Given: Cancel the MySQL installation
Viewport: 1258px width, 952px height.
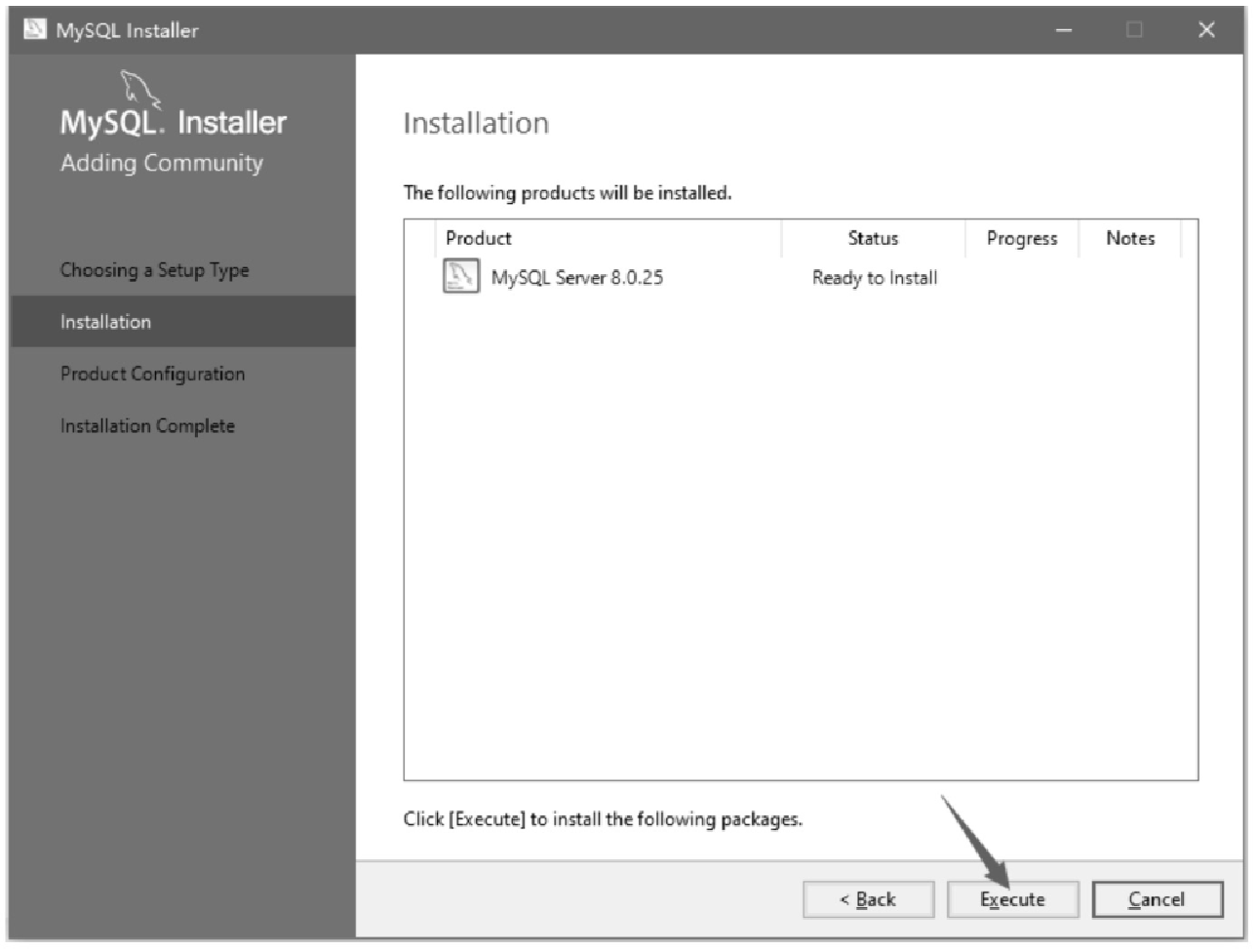Looking at the screenshot, I should [1157, 899].
